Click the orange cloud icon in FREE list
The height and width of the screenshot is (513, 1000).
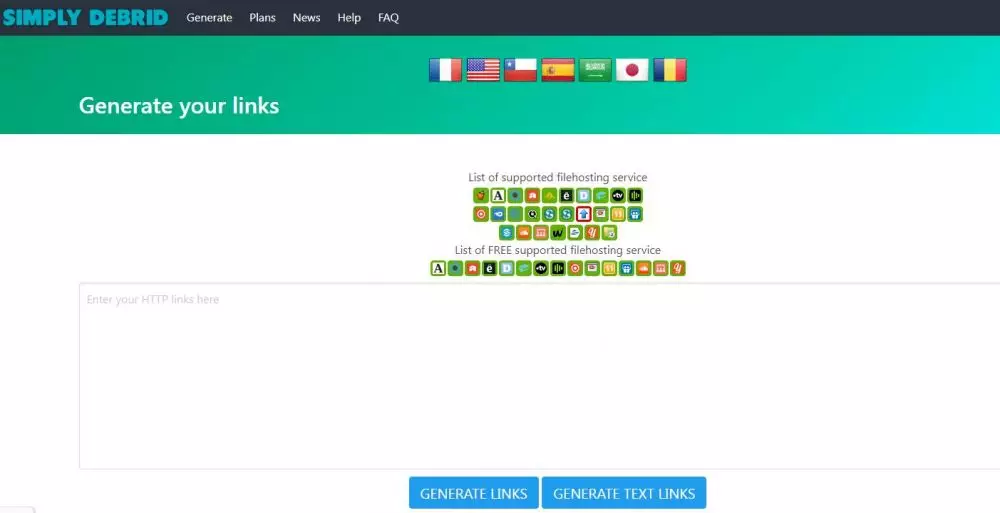(643, 268)
